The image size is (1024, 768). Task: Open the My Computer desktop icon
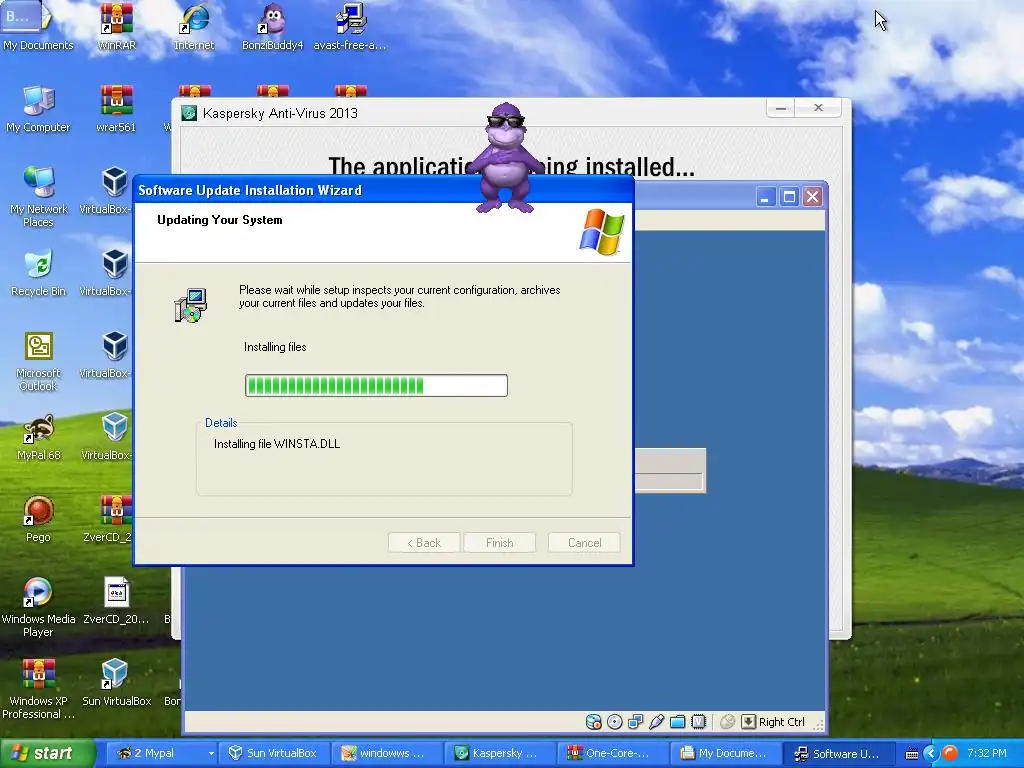point(38,108)
